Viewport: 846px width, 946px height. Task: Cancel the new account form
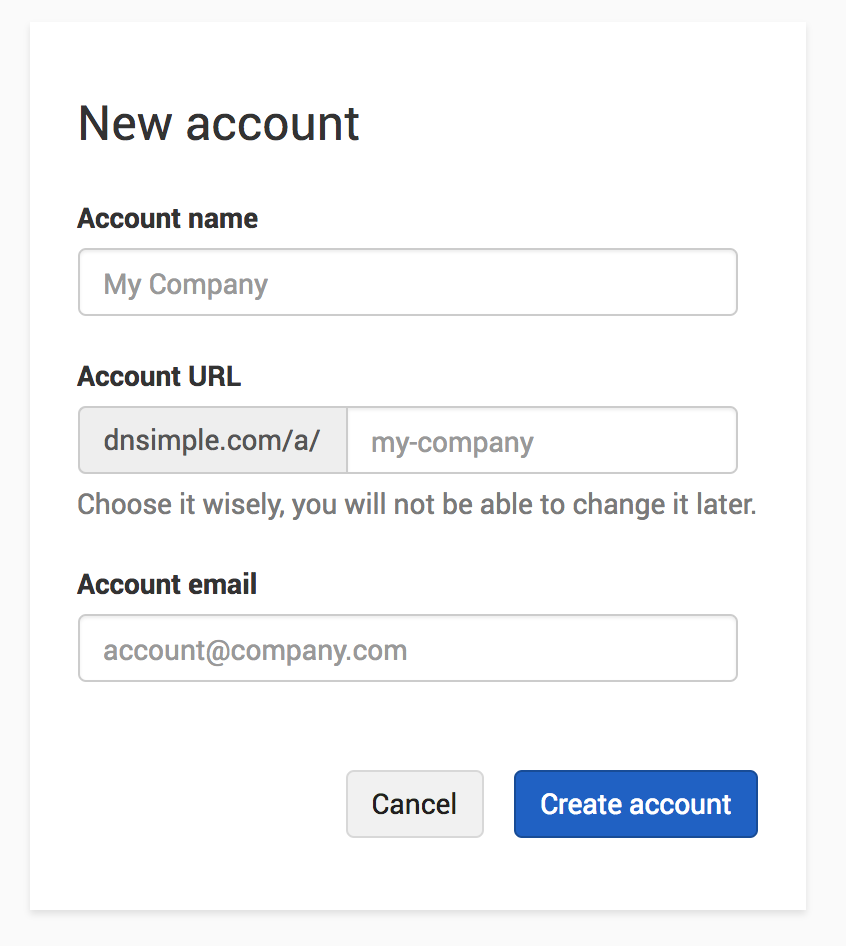click(x=414, y=804)
